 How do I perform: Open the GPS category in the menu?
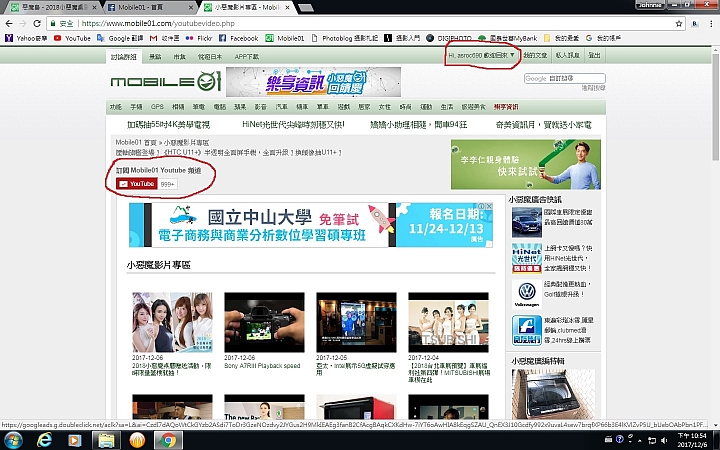coord(157,107)
